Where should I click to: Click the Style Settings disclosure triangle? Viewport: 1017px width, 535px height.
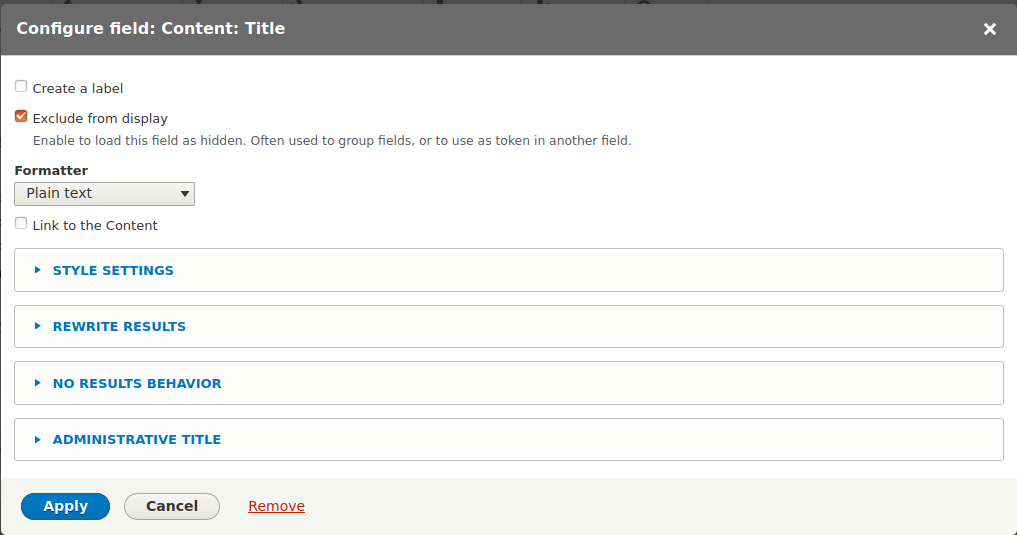tap(38, 270)
